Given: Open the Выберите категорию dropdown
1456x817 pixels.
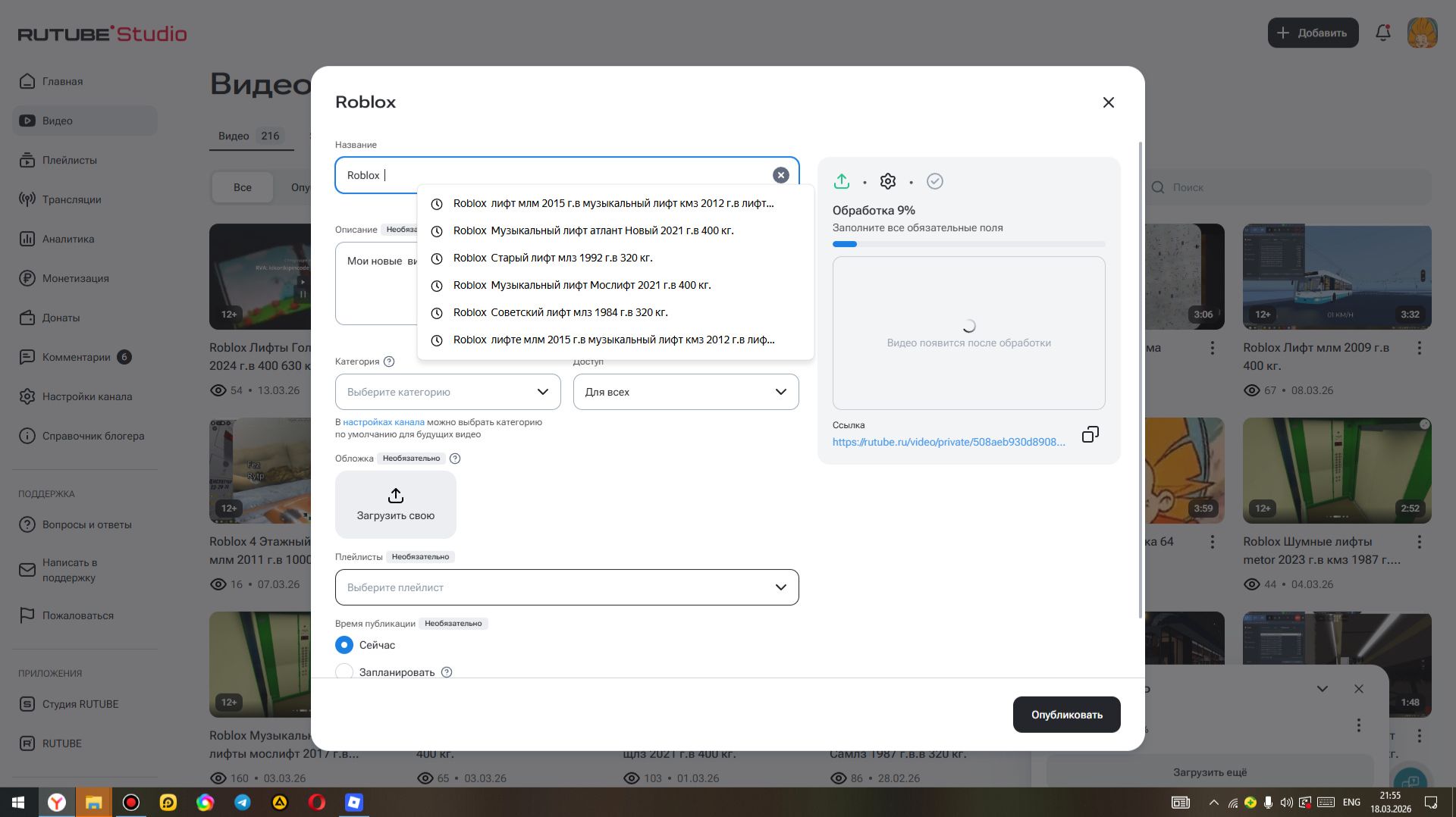Looking at the screenshot, I should 448,392.
